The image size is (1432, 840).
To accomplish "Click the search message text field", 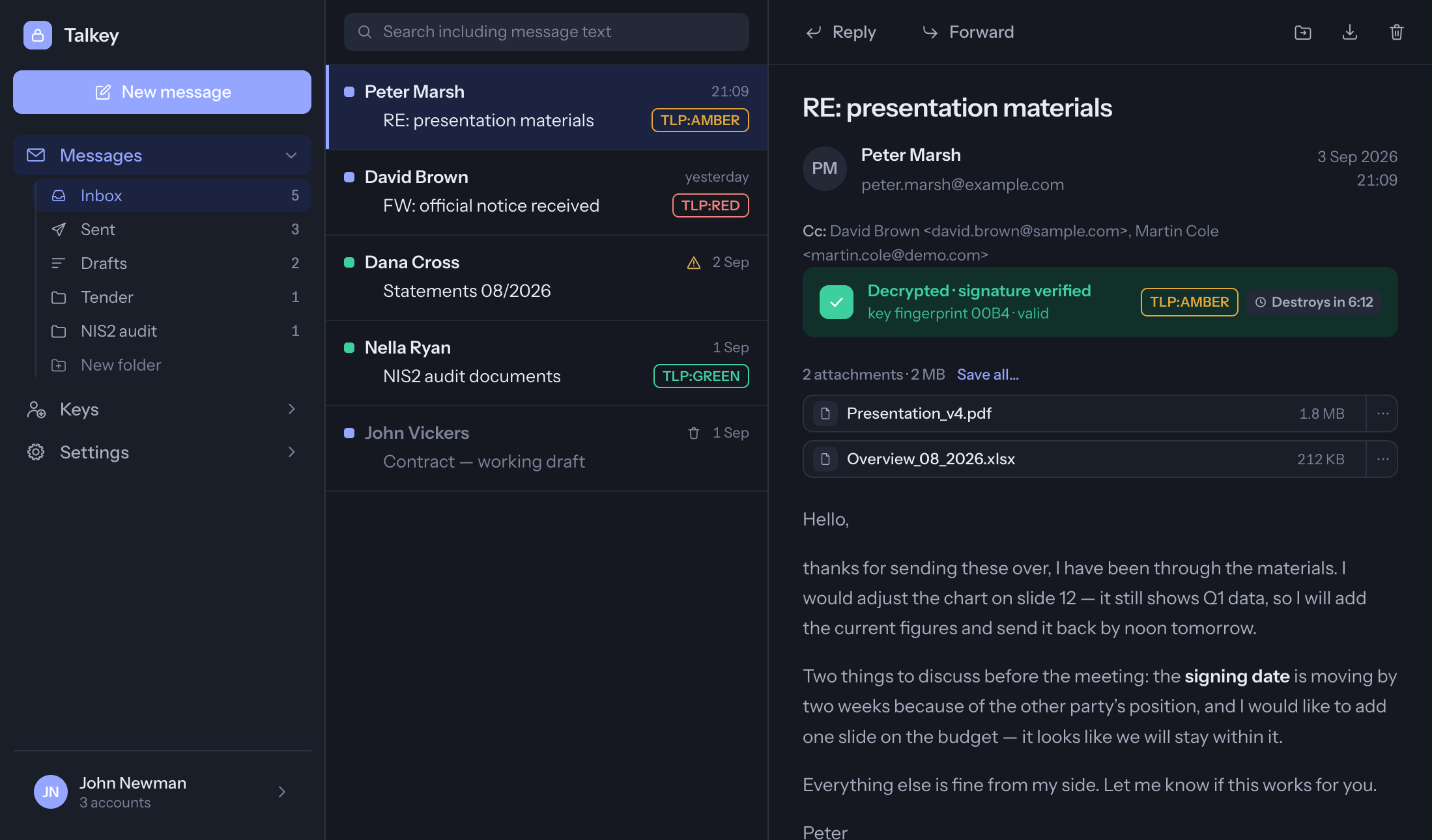I will pos(547,32).
